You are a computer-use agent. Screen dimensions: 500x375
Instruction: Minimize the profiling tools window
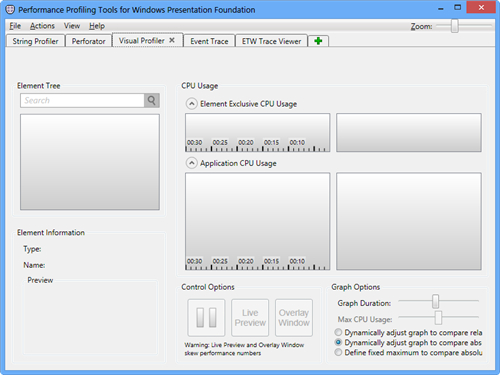click(441, 8)
